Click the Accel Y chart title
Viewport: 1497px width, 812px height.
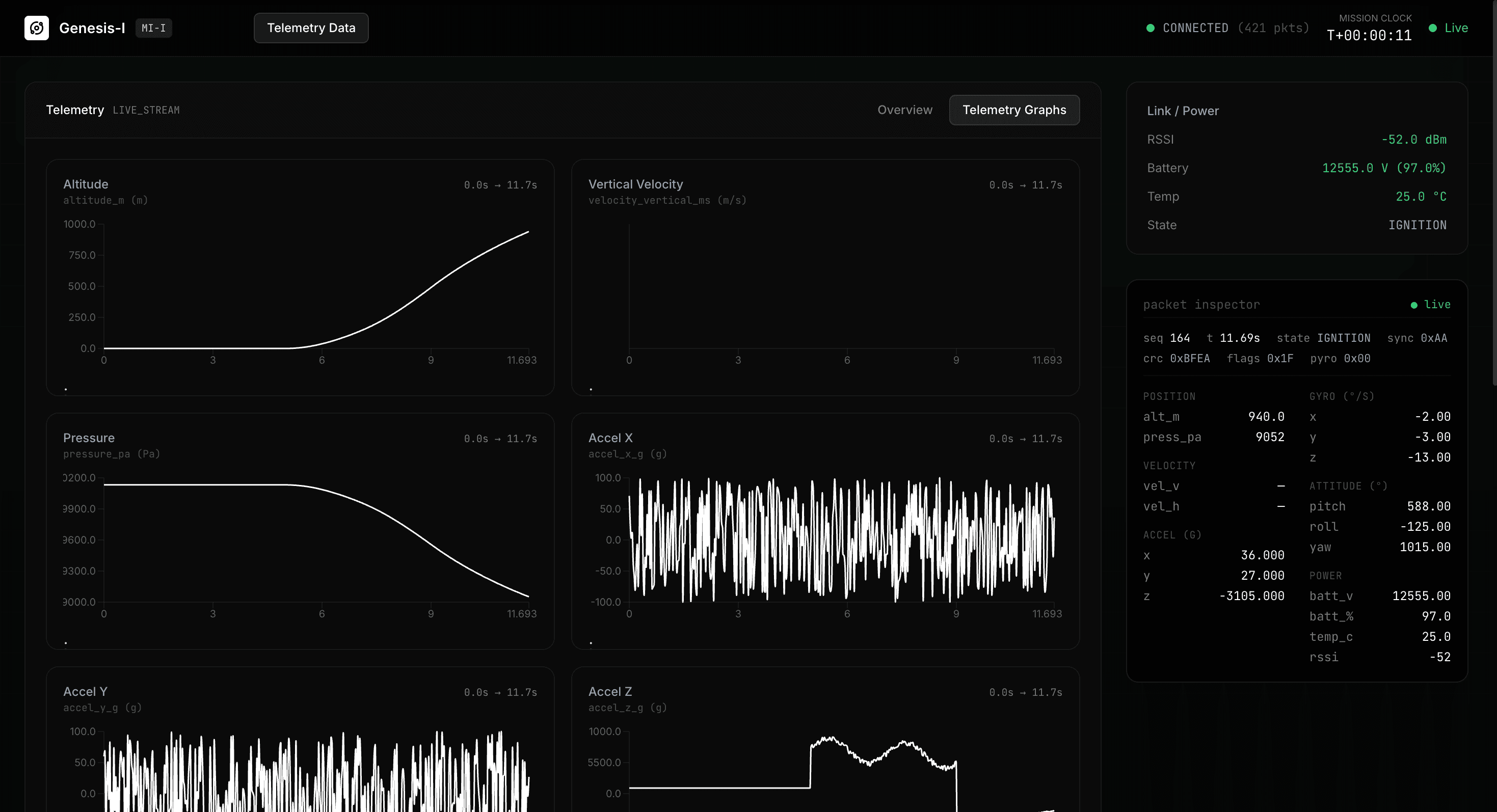click(x=85, y=691)
